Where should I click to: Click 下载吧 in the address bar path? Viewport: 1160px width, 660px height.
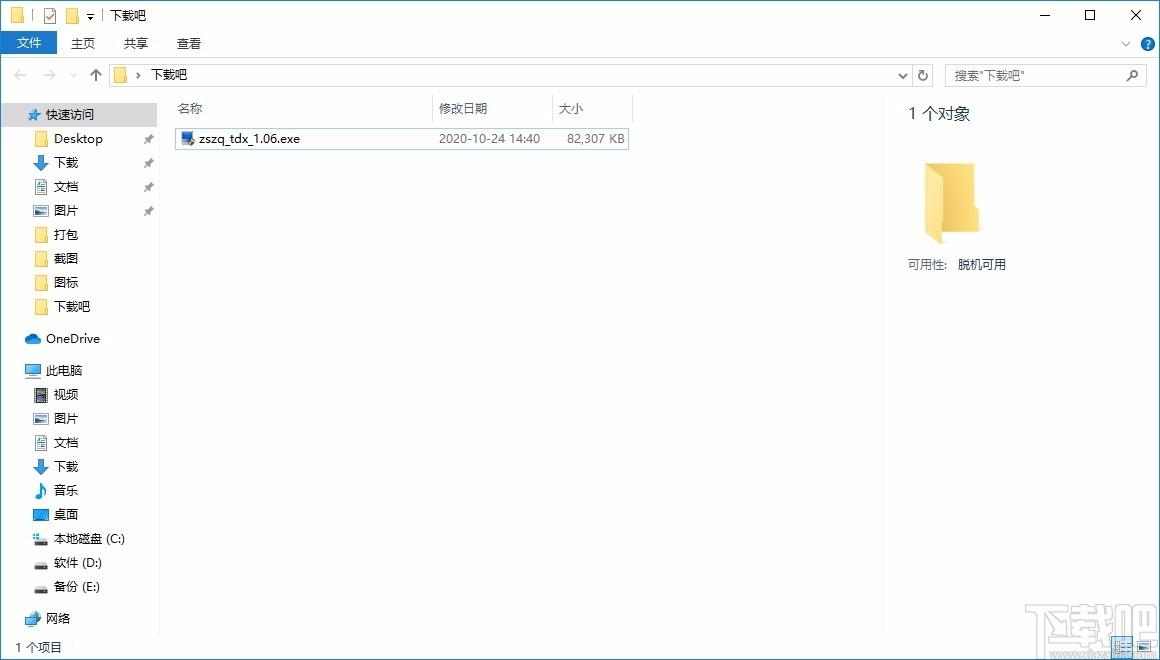(x=169, y=75)
